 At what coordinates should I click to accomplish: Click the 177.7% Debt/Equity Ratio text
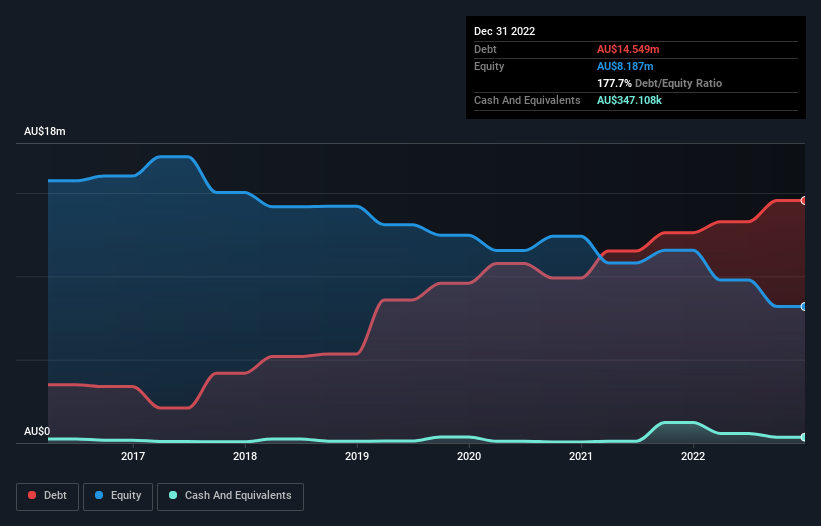tap(660, 83)
